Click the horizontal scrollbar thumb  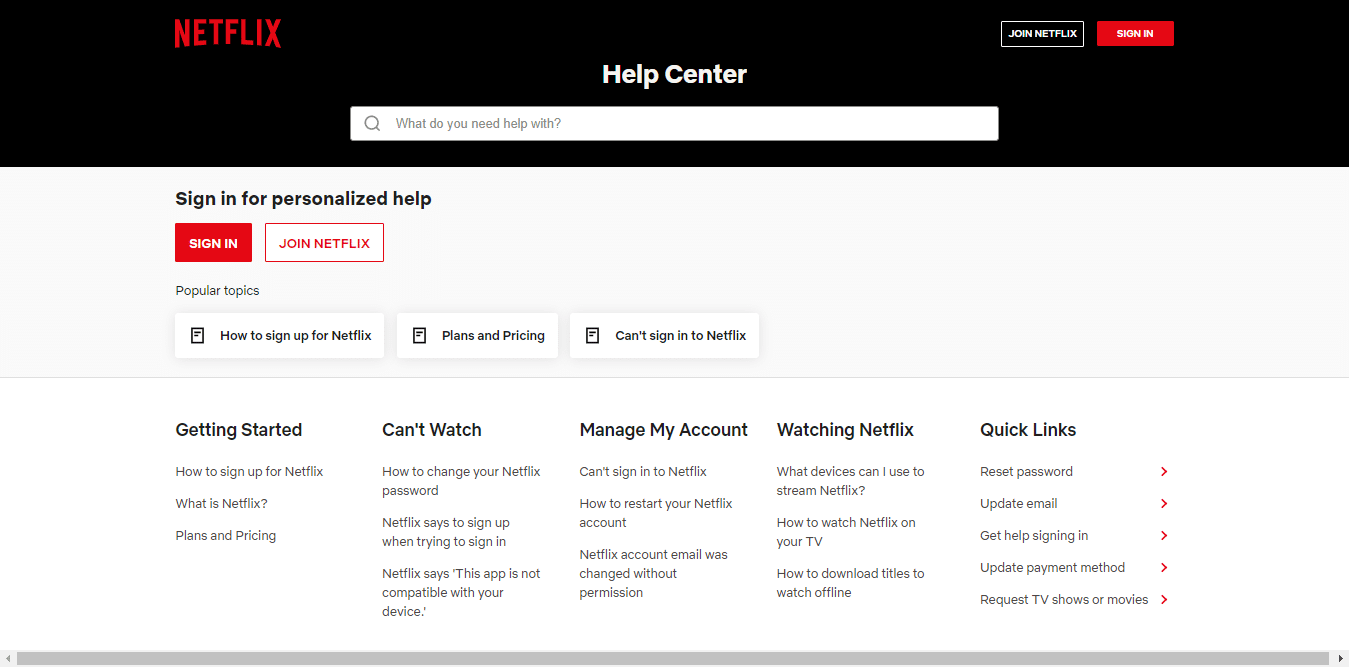(675, 659)
